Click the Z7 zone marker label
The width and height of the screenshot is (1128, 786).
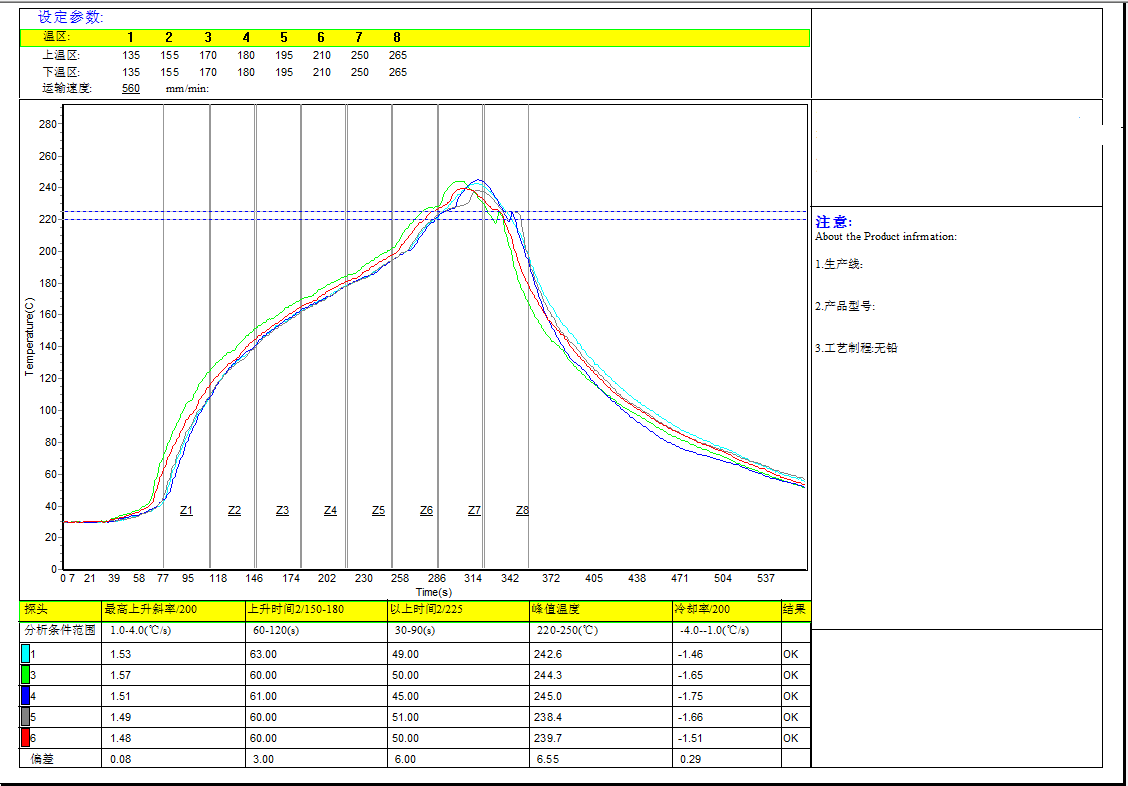click(x=474, y=511)
